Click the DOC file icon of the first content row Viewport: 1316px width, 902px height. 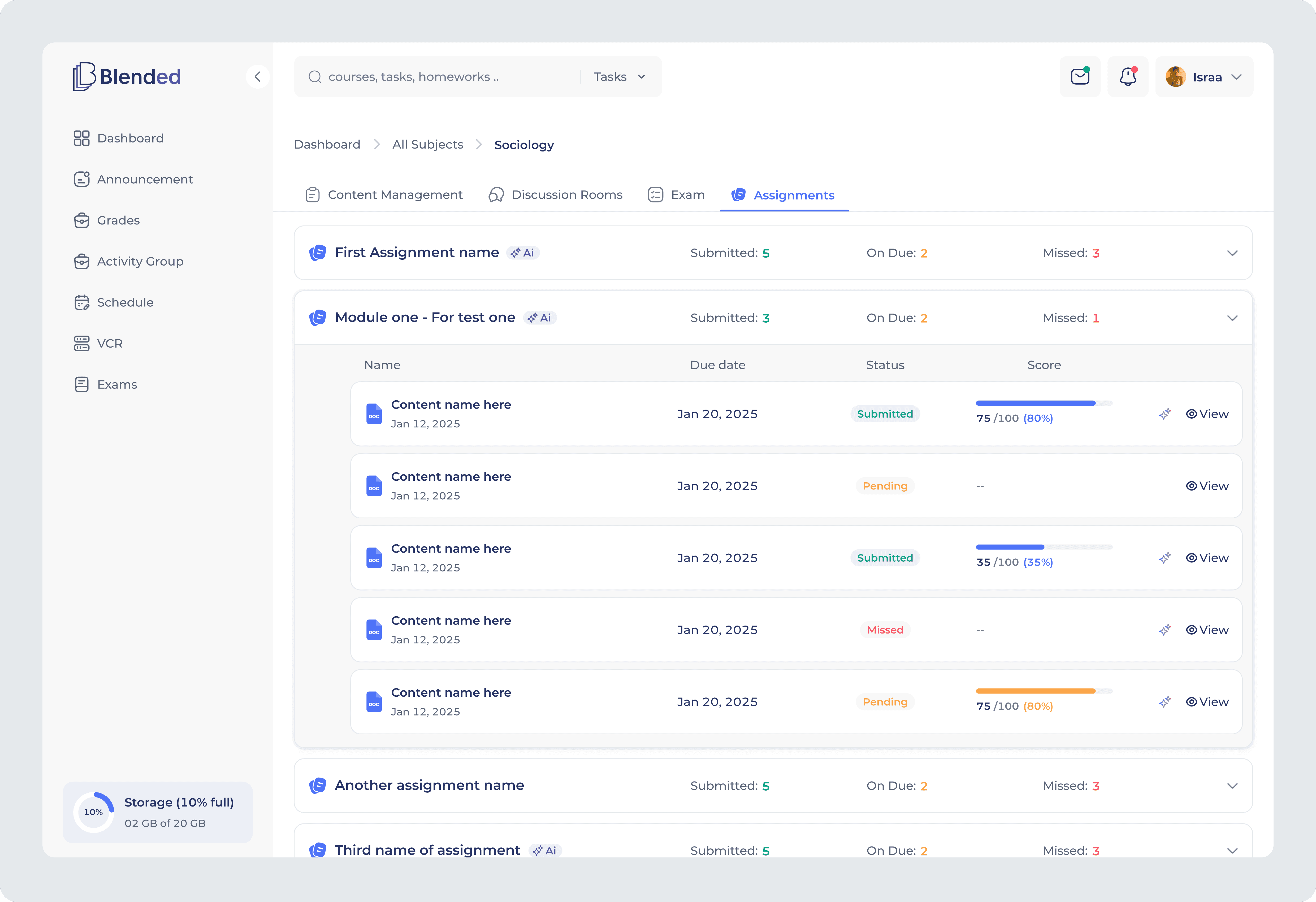point(374,414)
